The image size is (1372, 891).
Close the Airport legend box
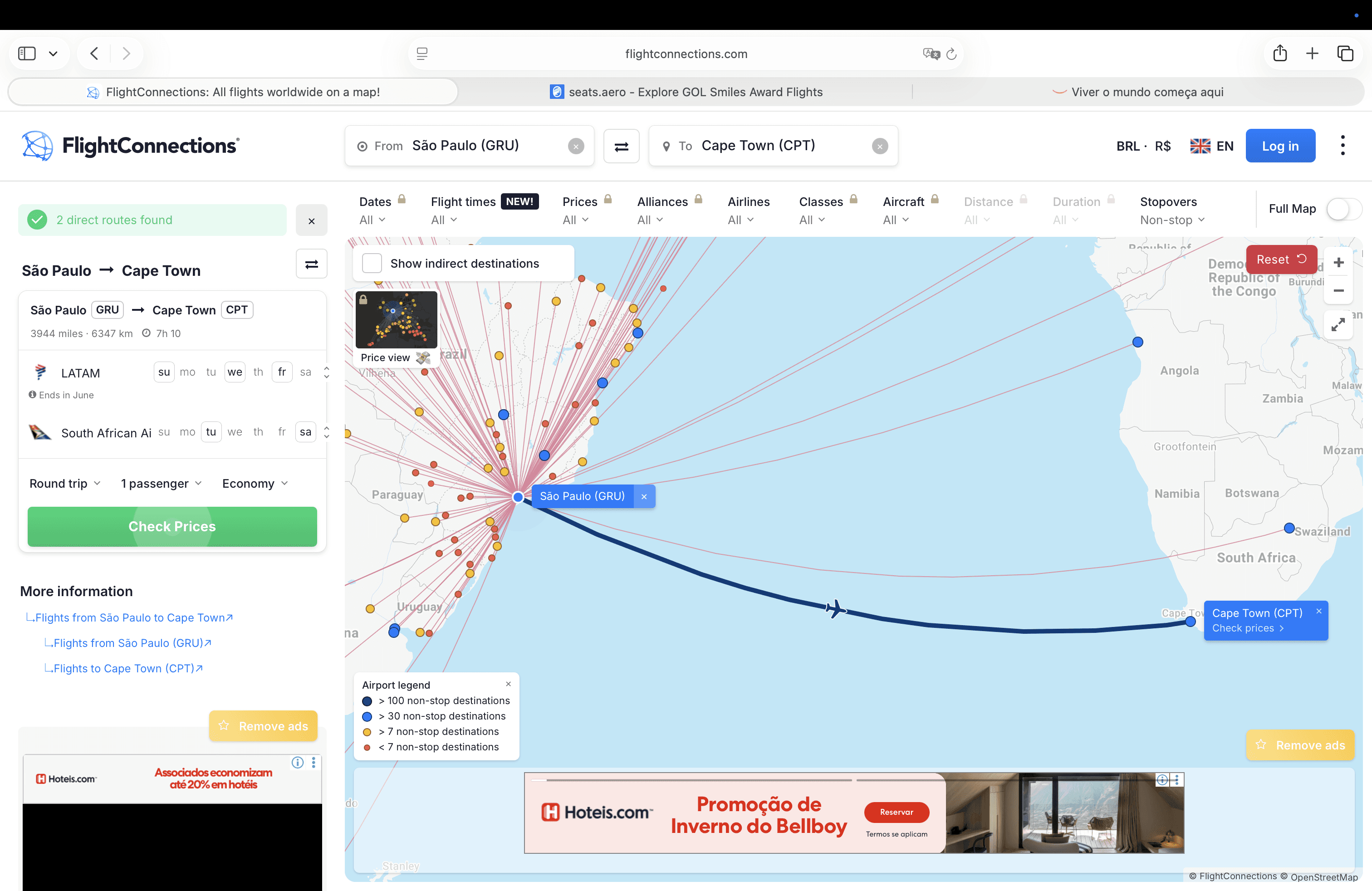[x=508, y=684]
